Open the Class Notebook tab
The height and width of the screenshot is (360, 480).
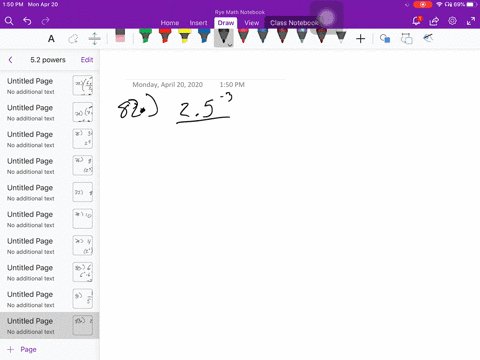tap(294, 23)
